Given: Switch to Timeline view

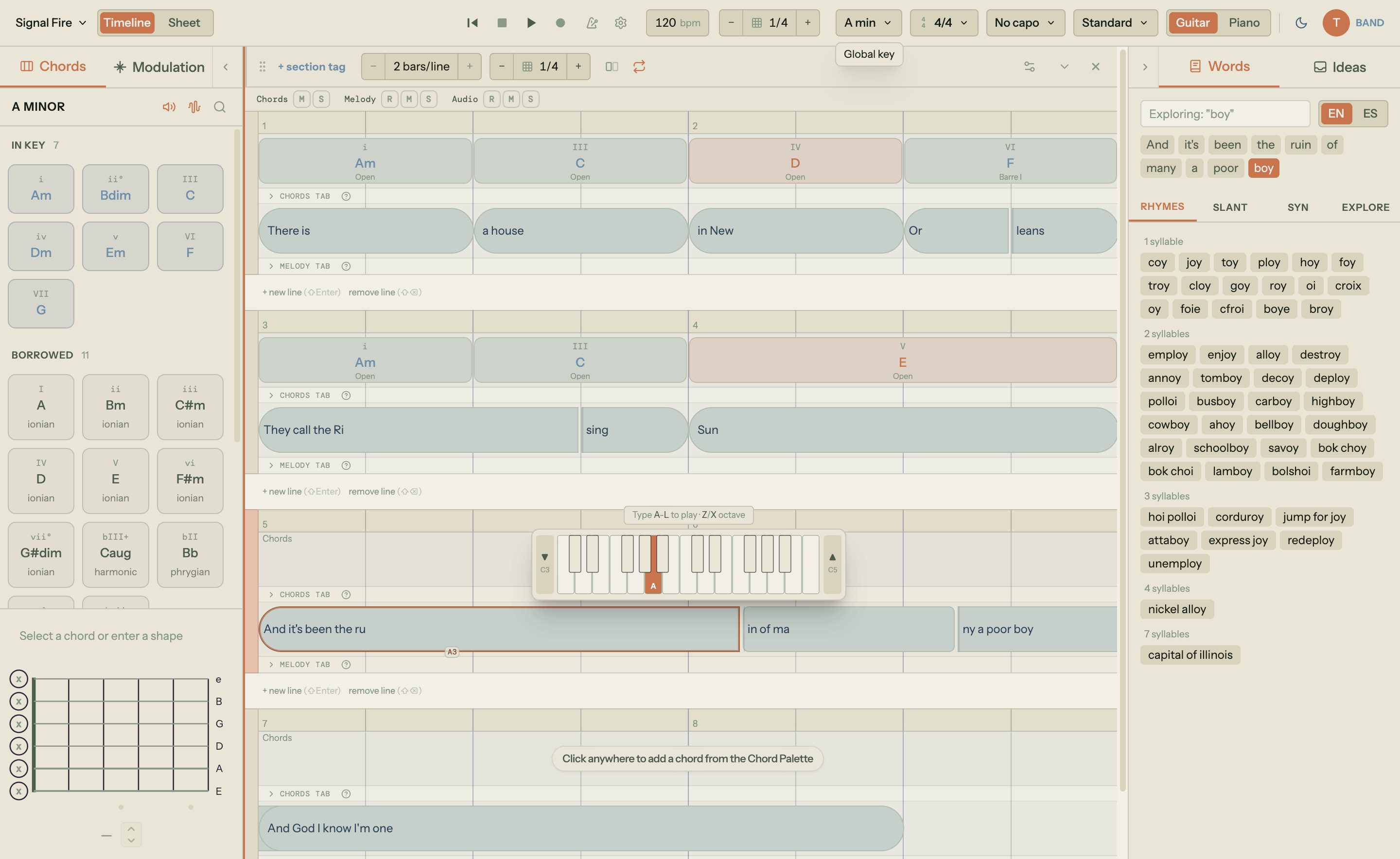Looking at the screenshot, I should (127, 23).
